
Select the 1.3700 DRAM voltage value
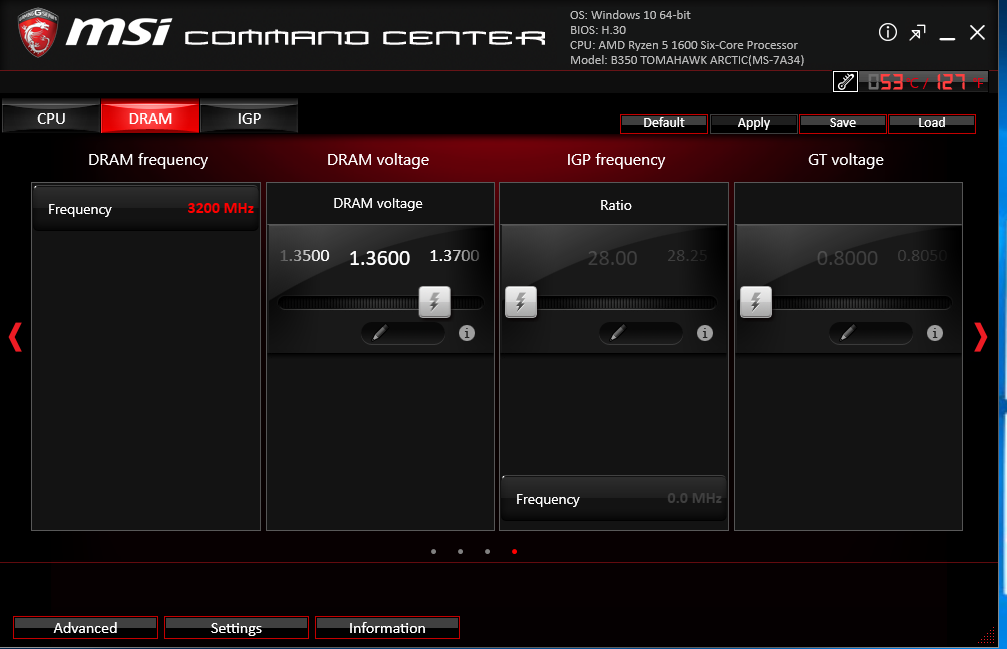pos(454,255)
